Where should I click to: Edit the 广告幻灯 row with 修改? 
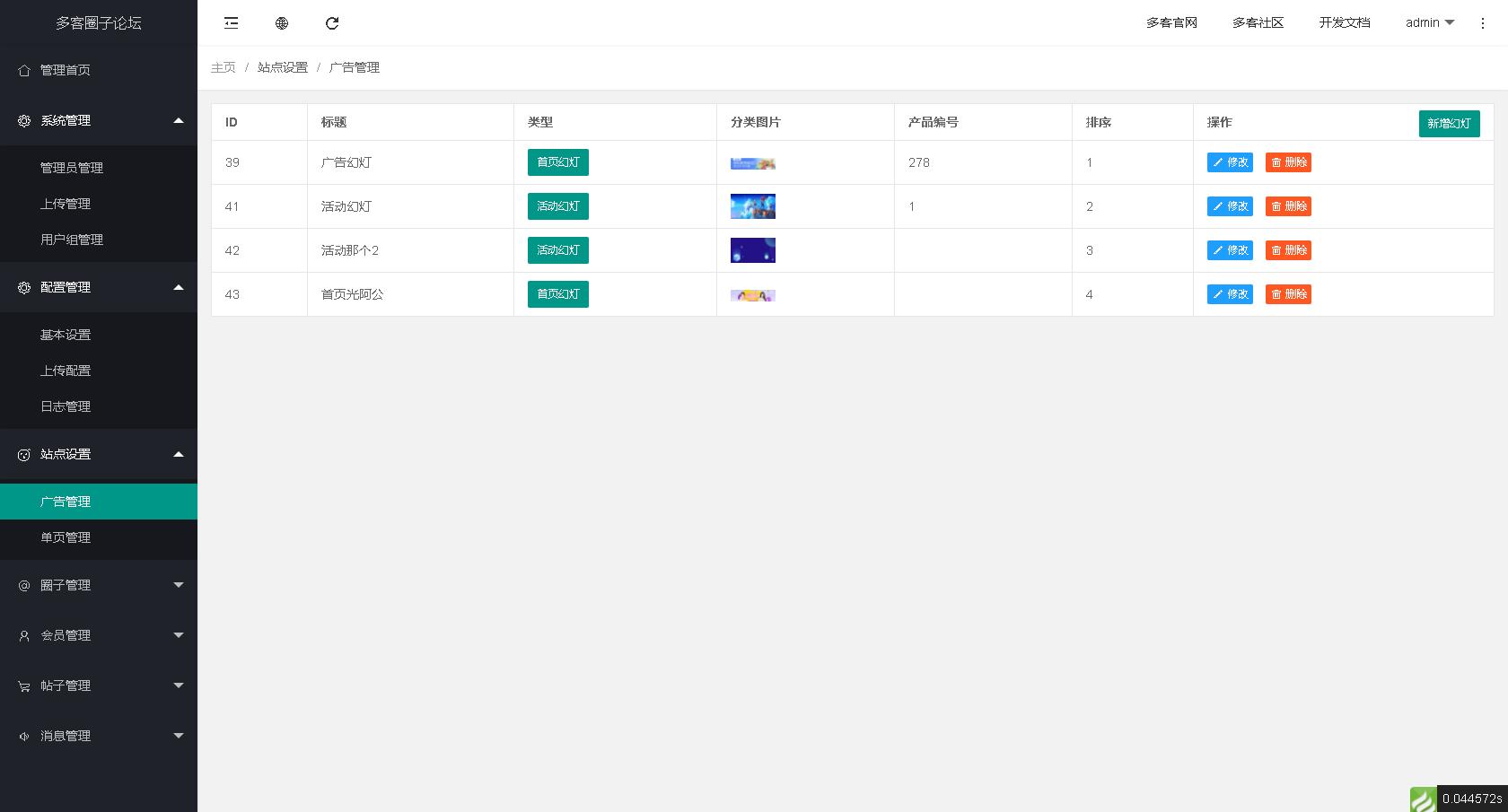(x=1230, y=162)
